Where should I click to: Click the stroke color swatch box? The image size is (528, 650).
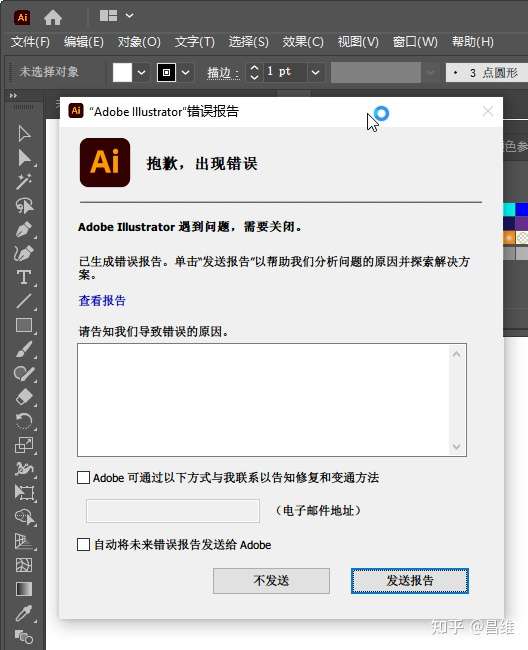(x=166, y=73)
